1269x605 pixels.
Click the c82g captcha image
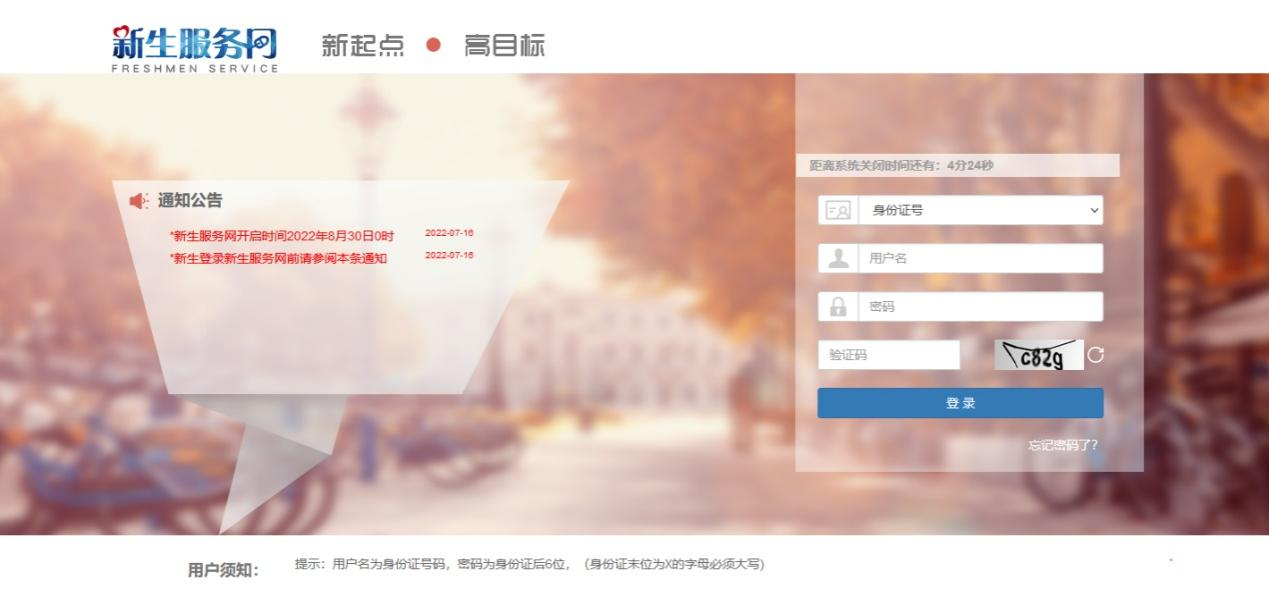[1039, 355]
